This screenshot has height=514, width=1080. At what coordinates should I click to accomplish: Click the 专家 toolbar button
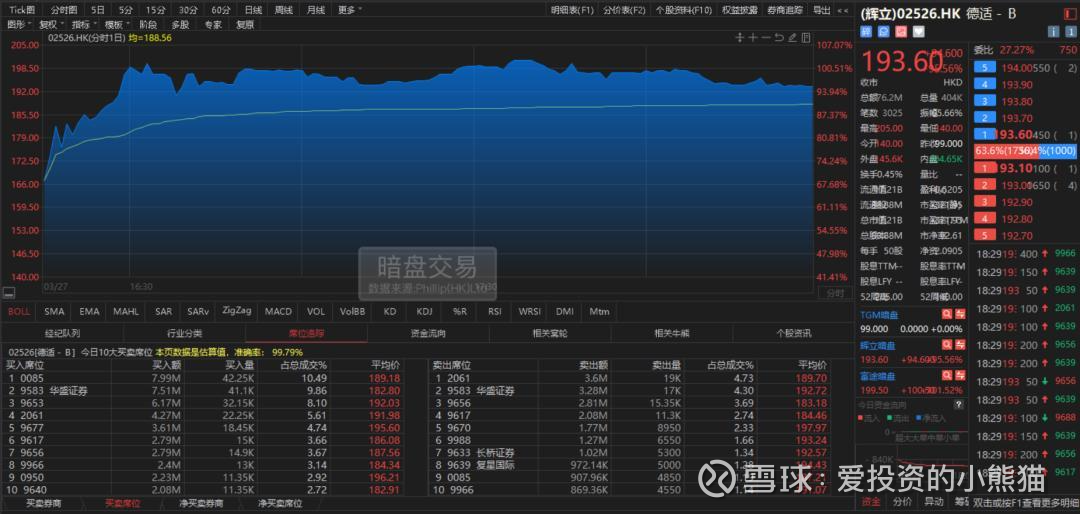(x=213, y=24)
